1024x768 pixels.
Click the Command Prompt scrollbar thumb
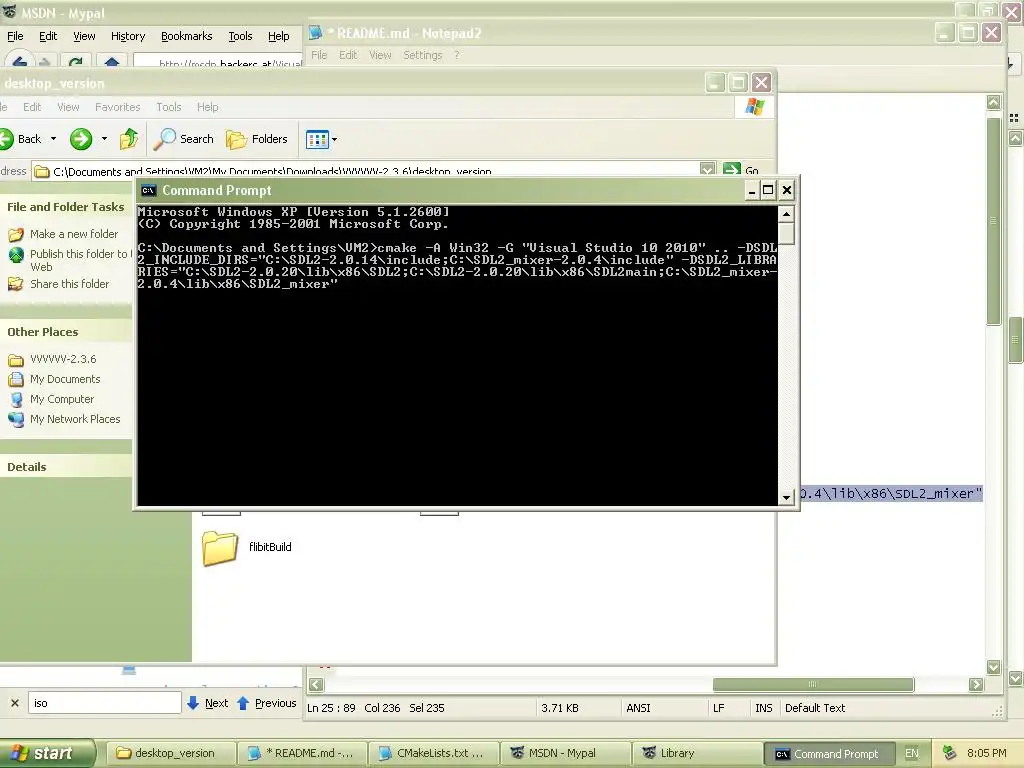point(786,233)
